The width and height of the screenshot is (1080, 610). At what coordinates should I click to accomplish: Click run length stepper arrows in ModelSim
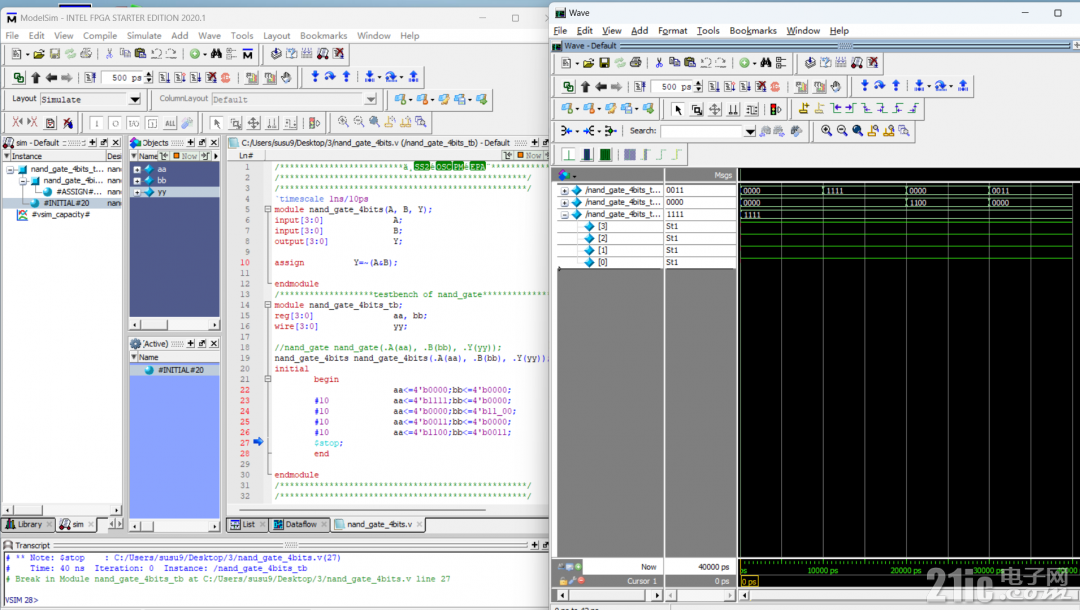point(148,78)
